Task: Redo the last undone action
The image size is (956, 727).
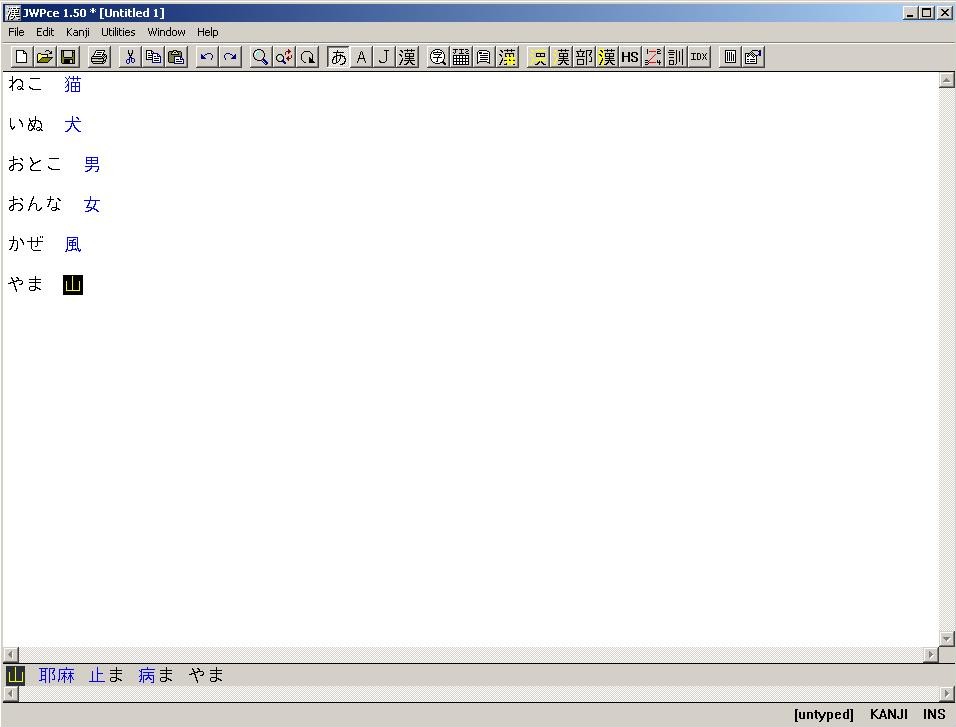Action: point(230,57)
